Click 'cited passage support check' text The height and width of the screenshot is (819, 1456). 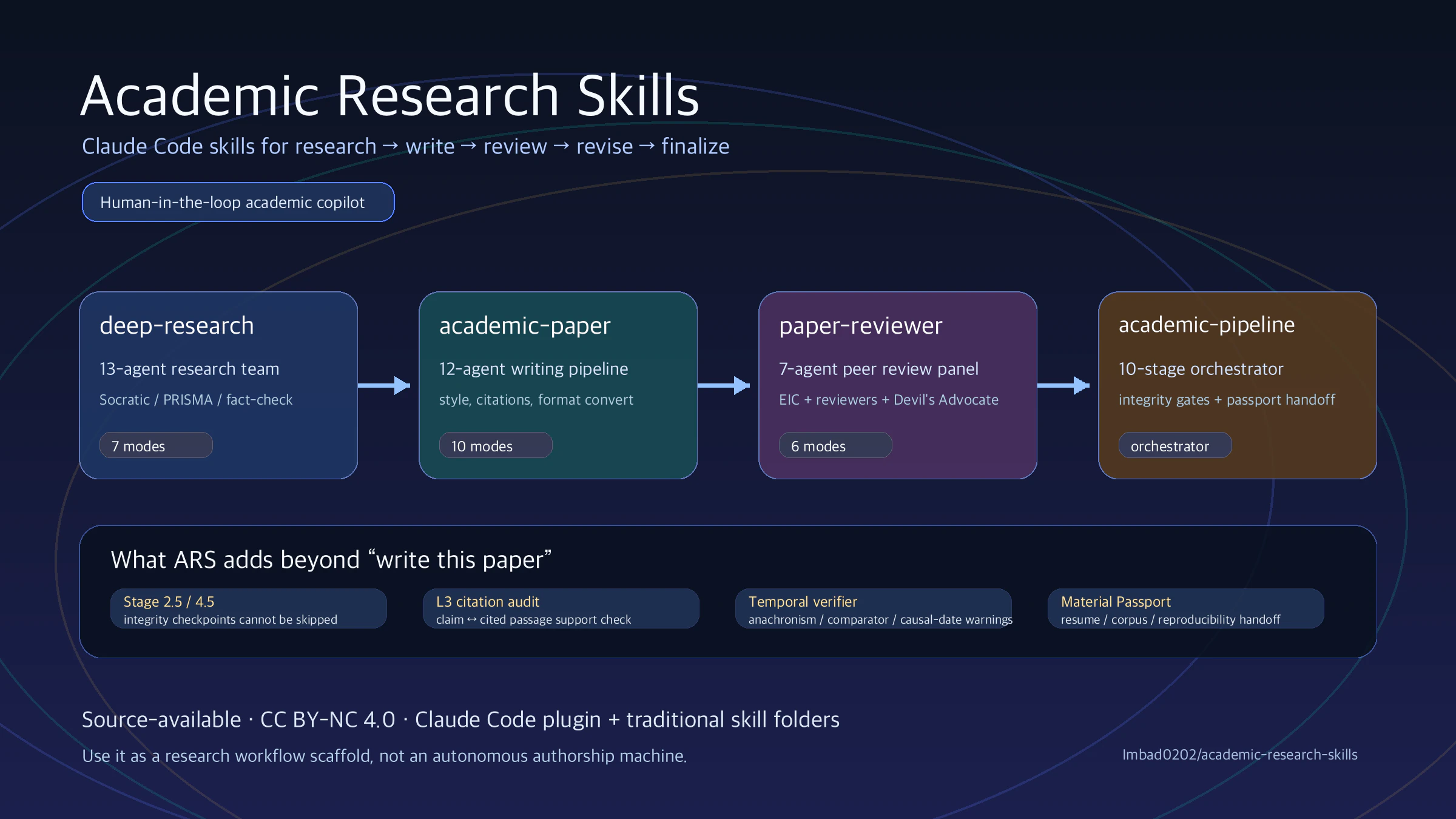pyautogui.click(x=555, y=619)
